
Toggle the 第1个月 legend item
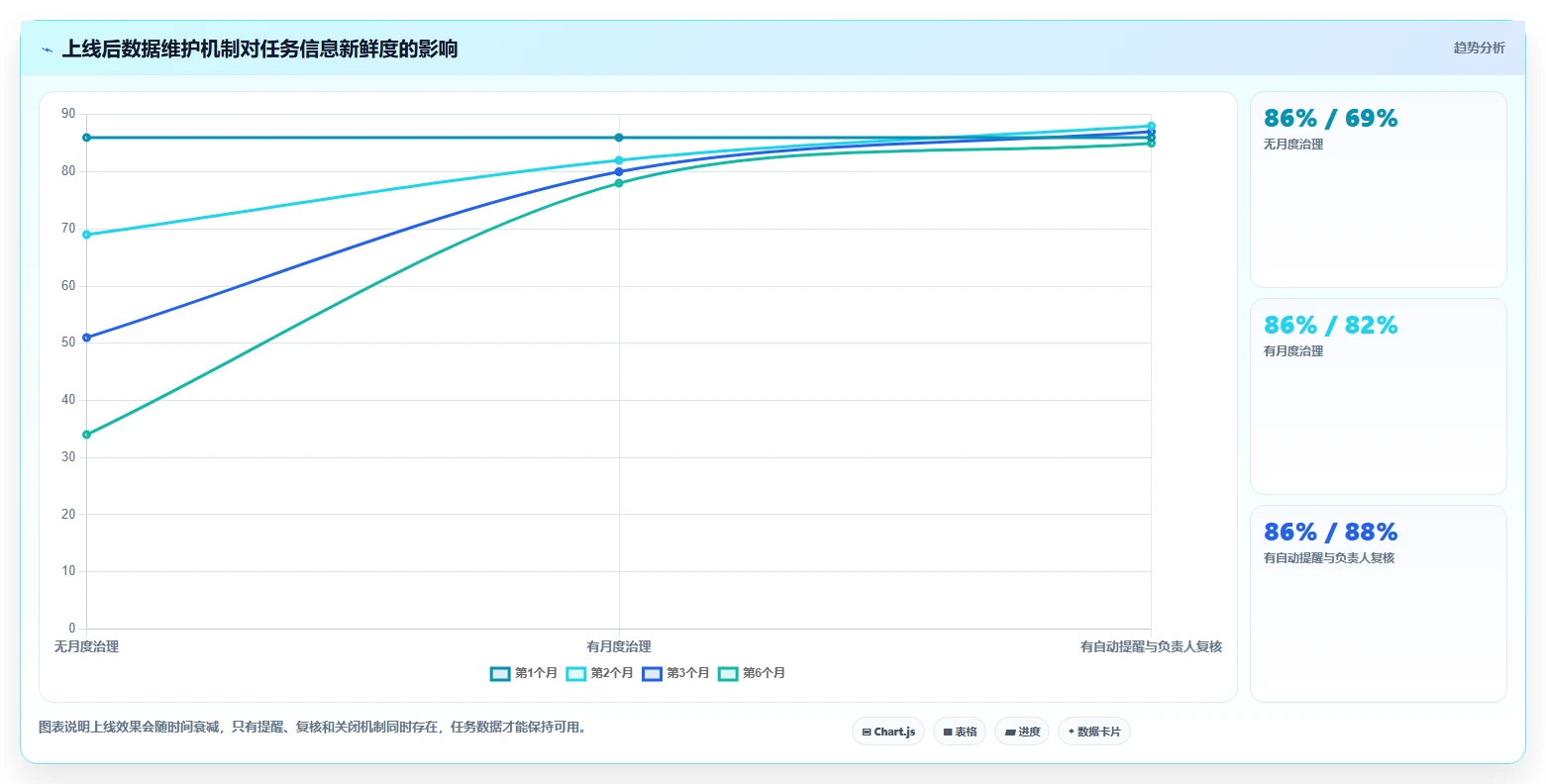pos(524,673)
